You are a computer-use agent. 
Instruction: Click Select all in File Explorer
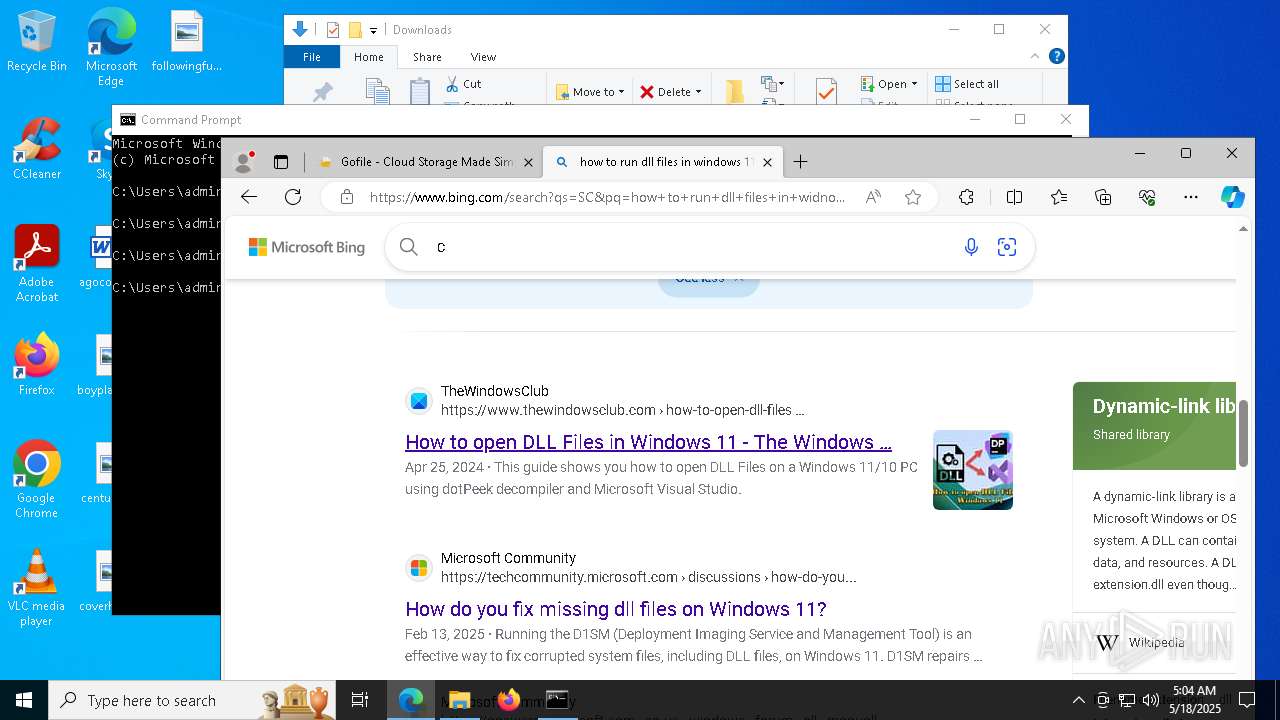966,84
